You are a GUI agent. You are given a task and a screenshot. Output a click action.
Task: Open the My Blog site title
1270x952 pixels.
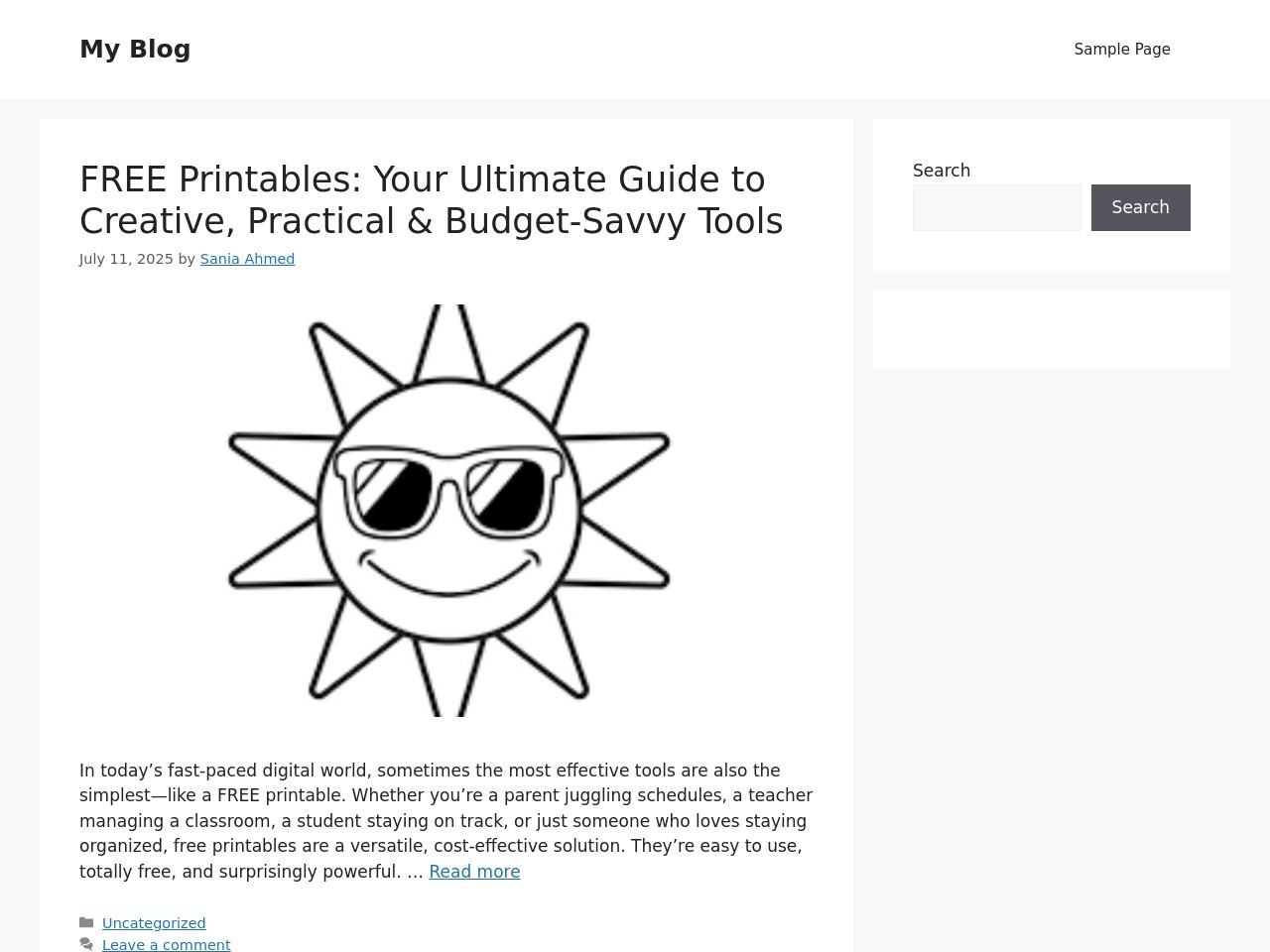pyautogui.click(x=135, y=49)
